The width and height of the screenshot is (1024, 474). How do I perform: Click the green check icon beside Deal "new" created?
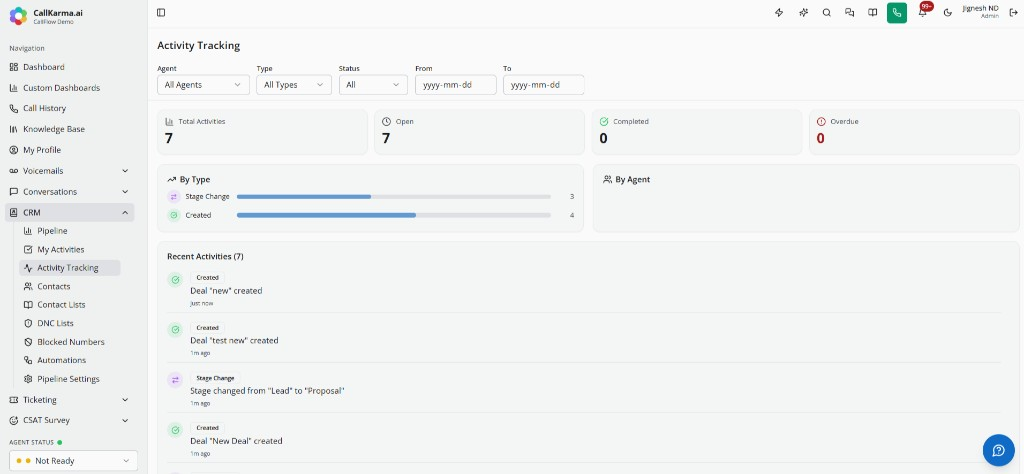point(175,279)
